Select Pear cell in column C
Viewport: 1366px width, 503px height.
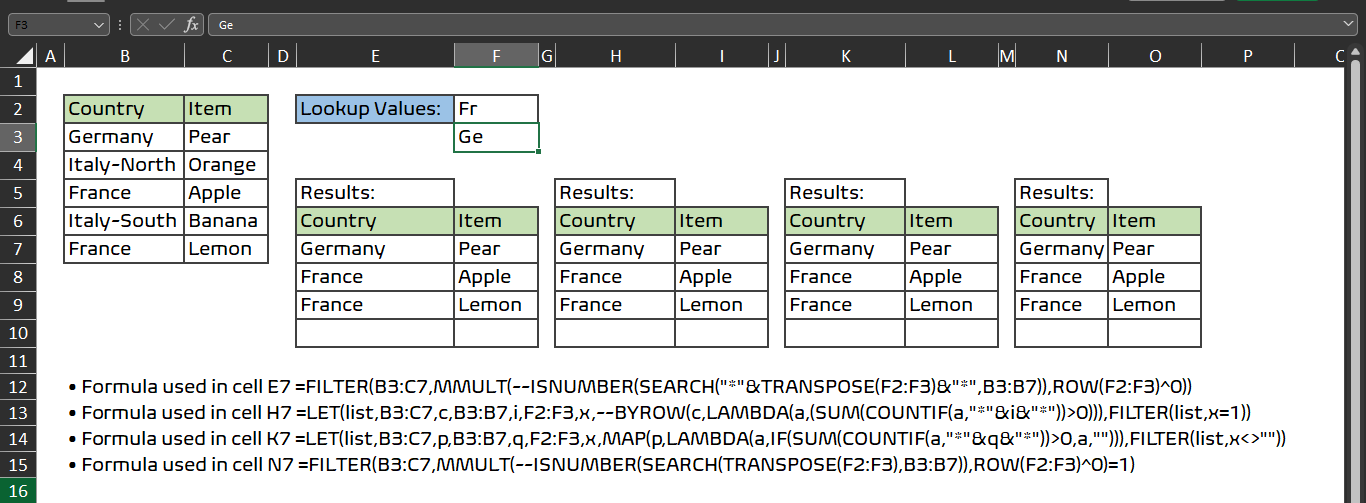coord(227,137)
